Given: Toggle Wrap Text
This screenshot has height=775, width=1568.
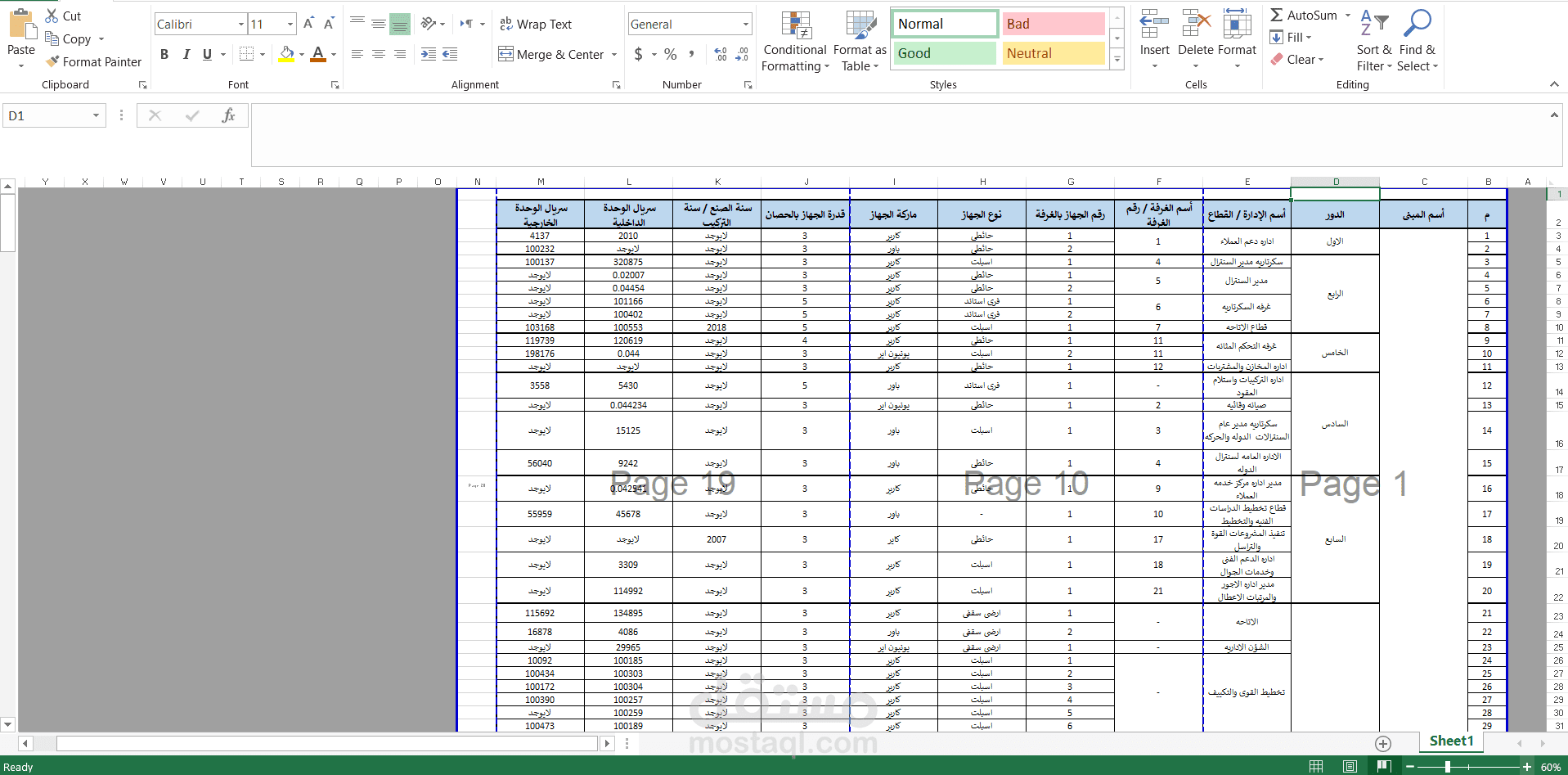Looking at the screenshot, I should click(536, 24).
